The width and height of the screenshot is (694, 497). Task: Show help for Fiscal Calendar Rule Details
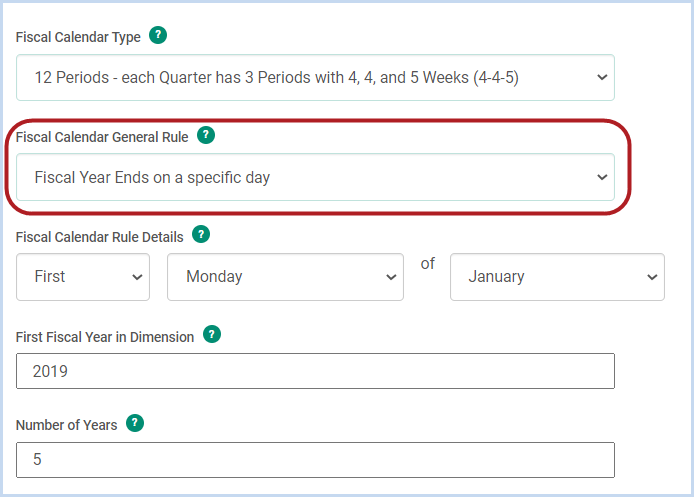201,234
